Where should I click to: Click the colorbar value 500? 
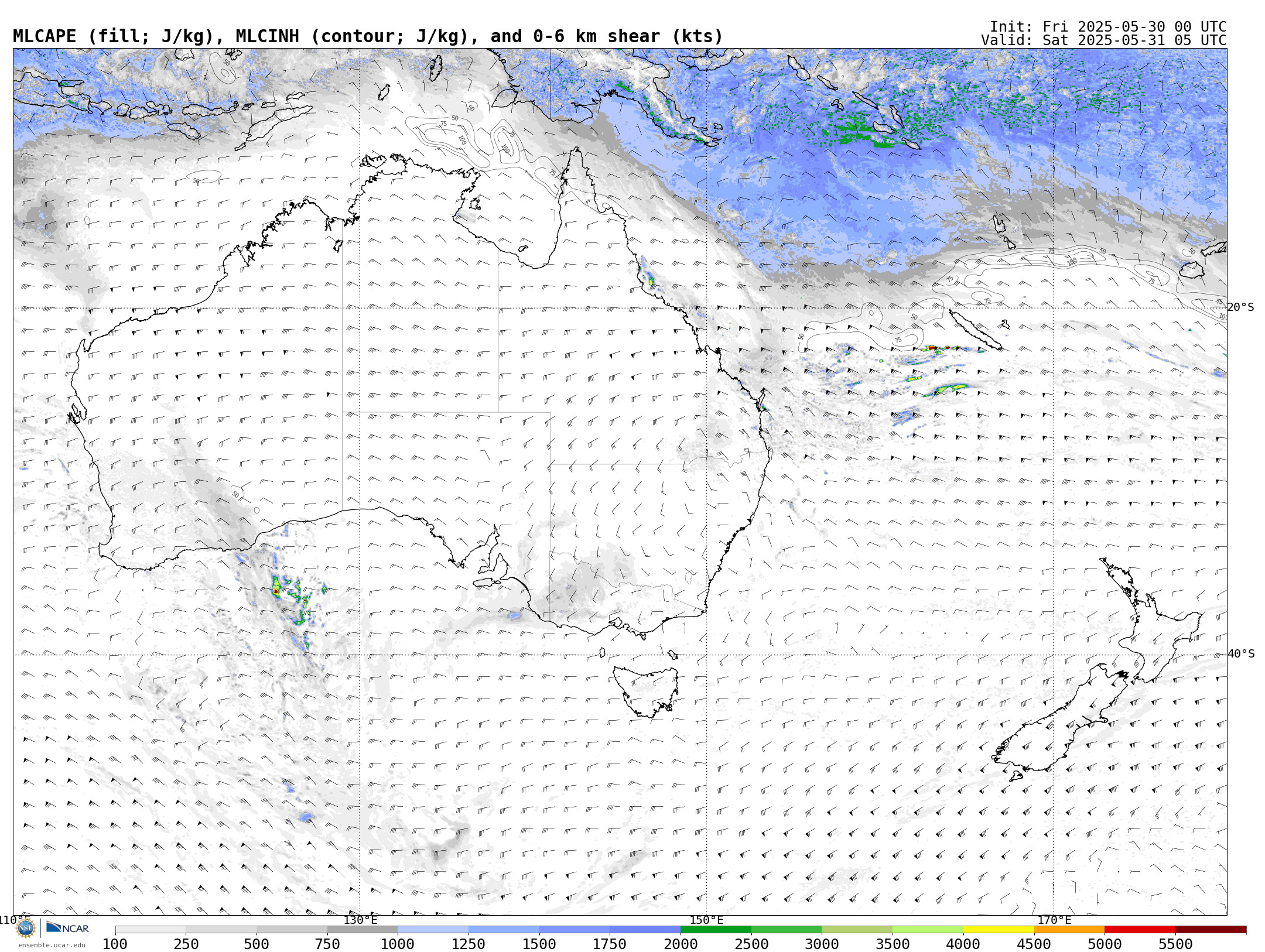point(257,944)
